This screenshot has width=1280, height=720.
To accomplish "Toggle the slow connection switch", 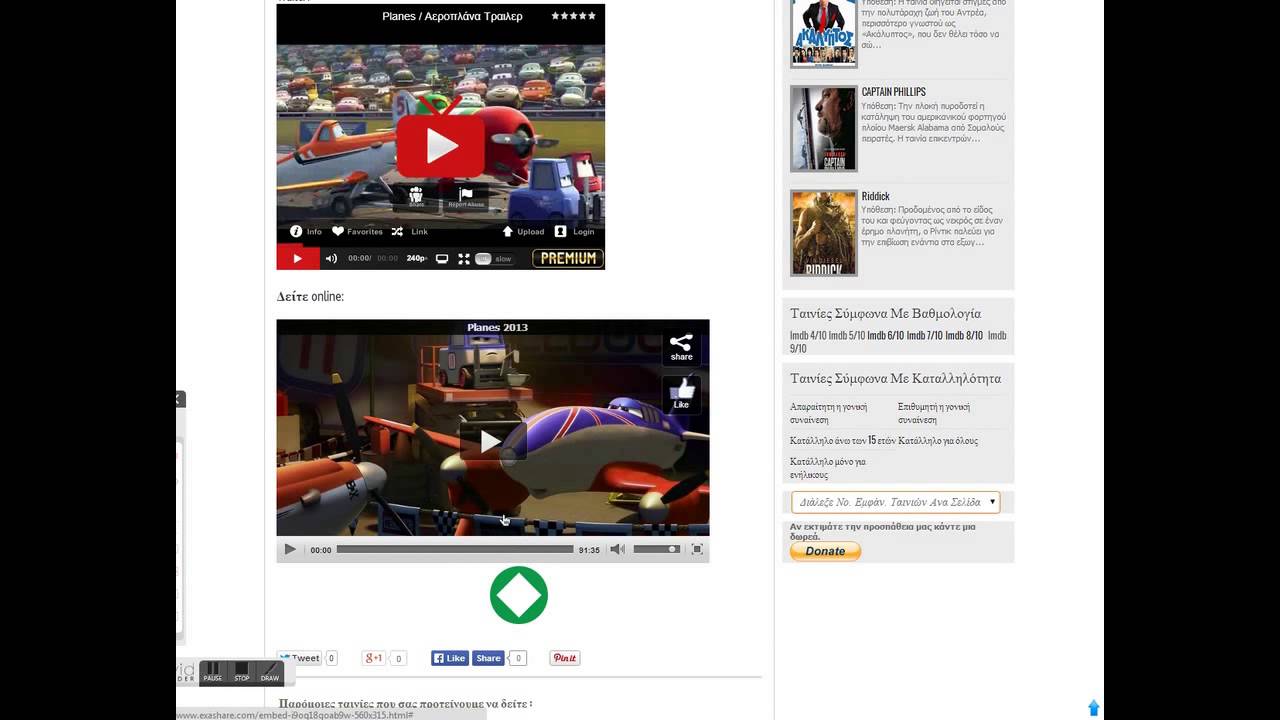I will click(483, 258).
